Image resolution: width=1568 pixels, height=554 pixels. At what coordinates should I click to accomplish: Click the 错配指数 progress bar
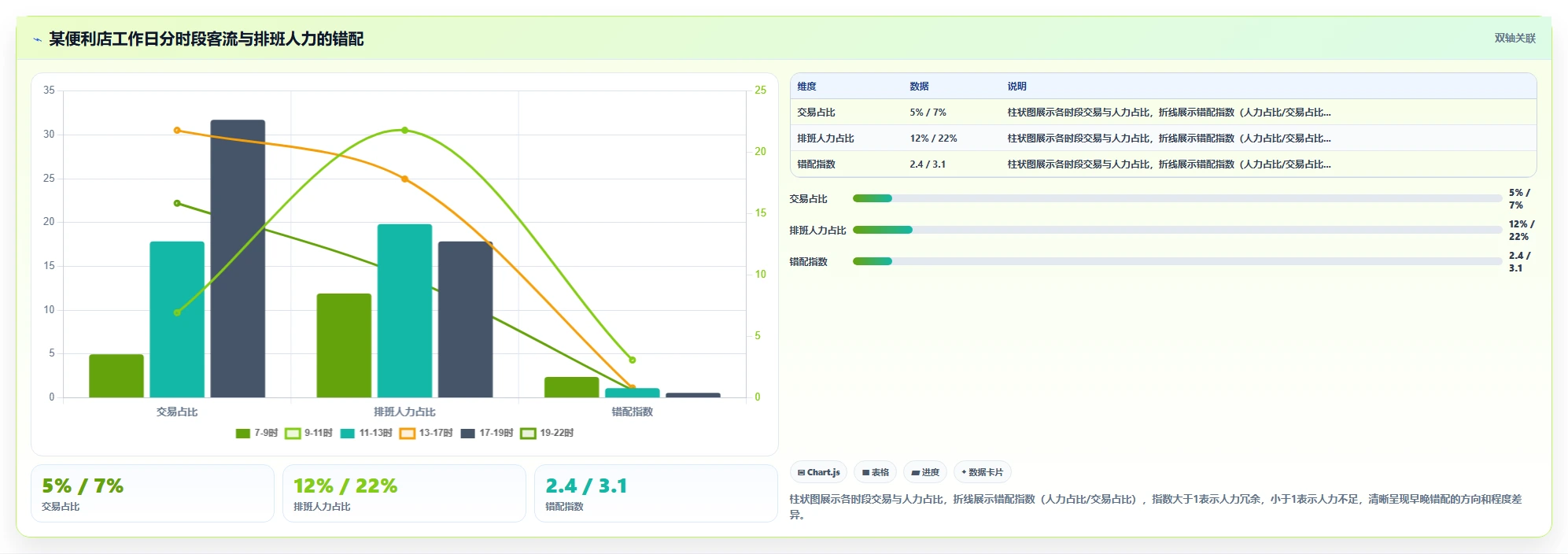pos(1177,262)
